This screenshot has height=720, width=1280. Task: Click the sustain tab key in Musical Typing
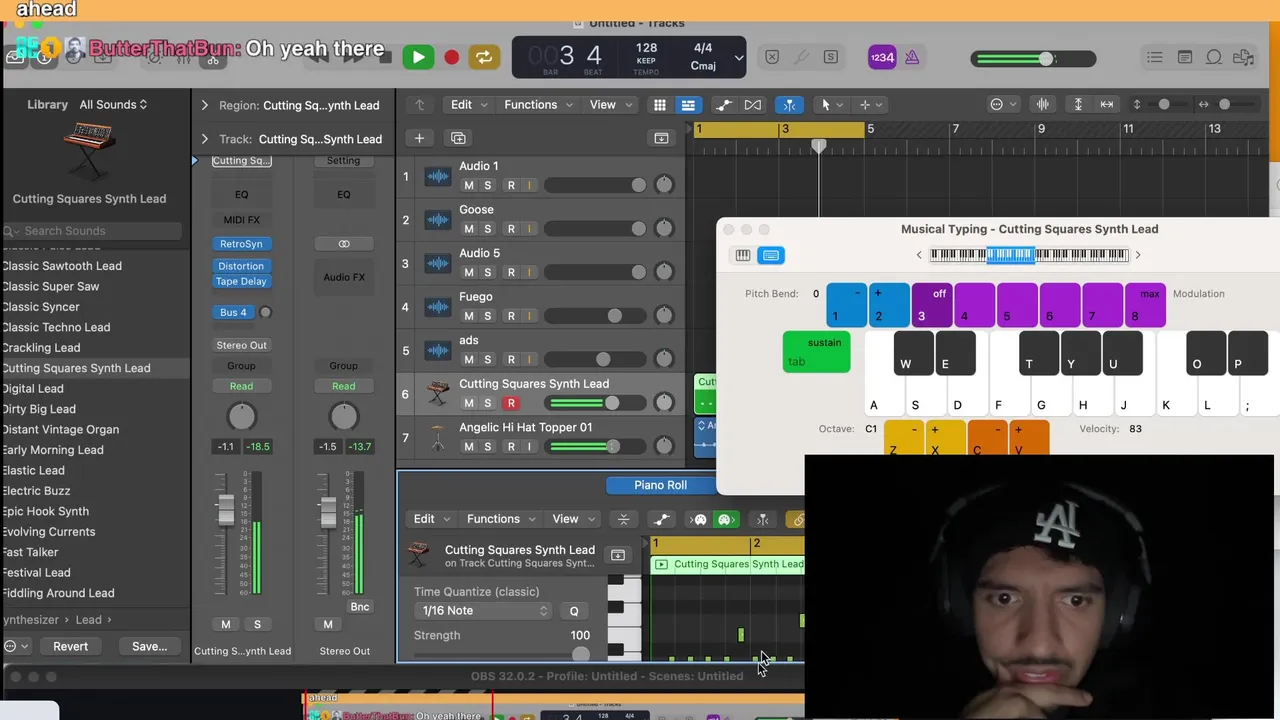coord(816,352)
